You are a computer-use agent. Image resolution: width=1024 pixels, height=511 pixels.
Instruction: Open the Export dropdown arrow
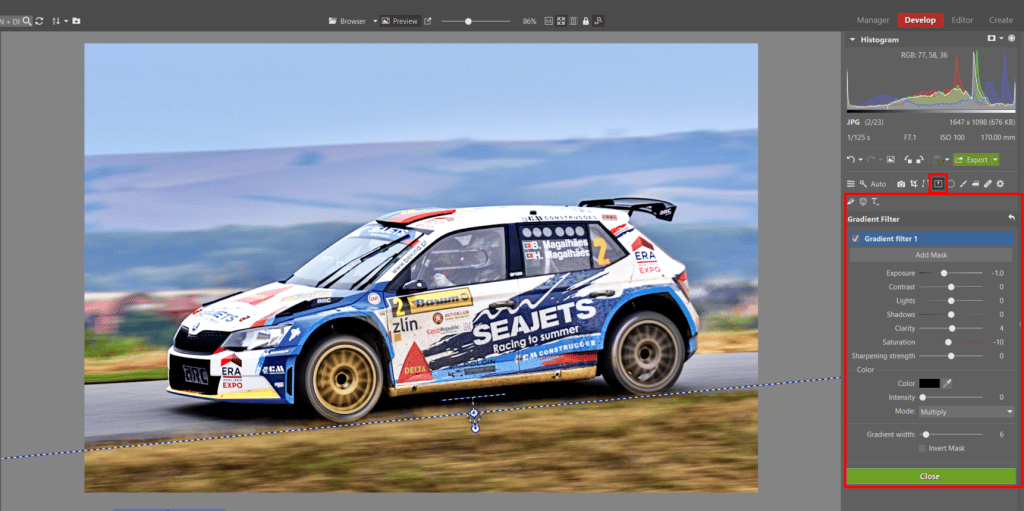pyautogui.click(x=995, y=159)
